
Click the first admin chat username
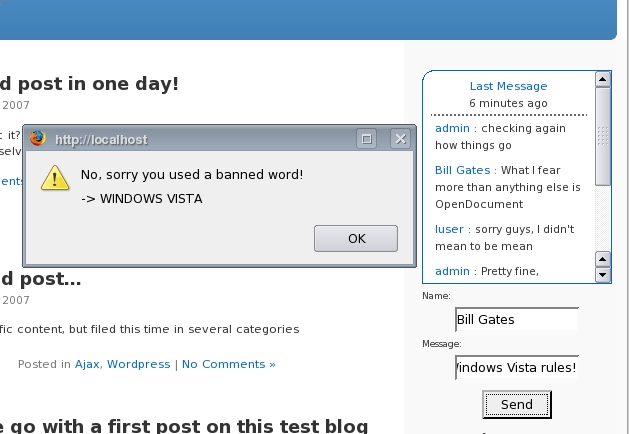coord(452,128)
